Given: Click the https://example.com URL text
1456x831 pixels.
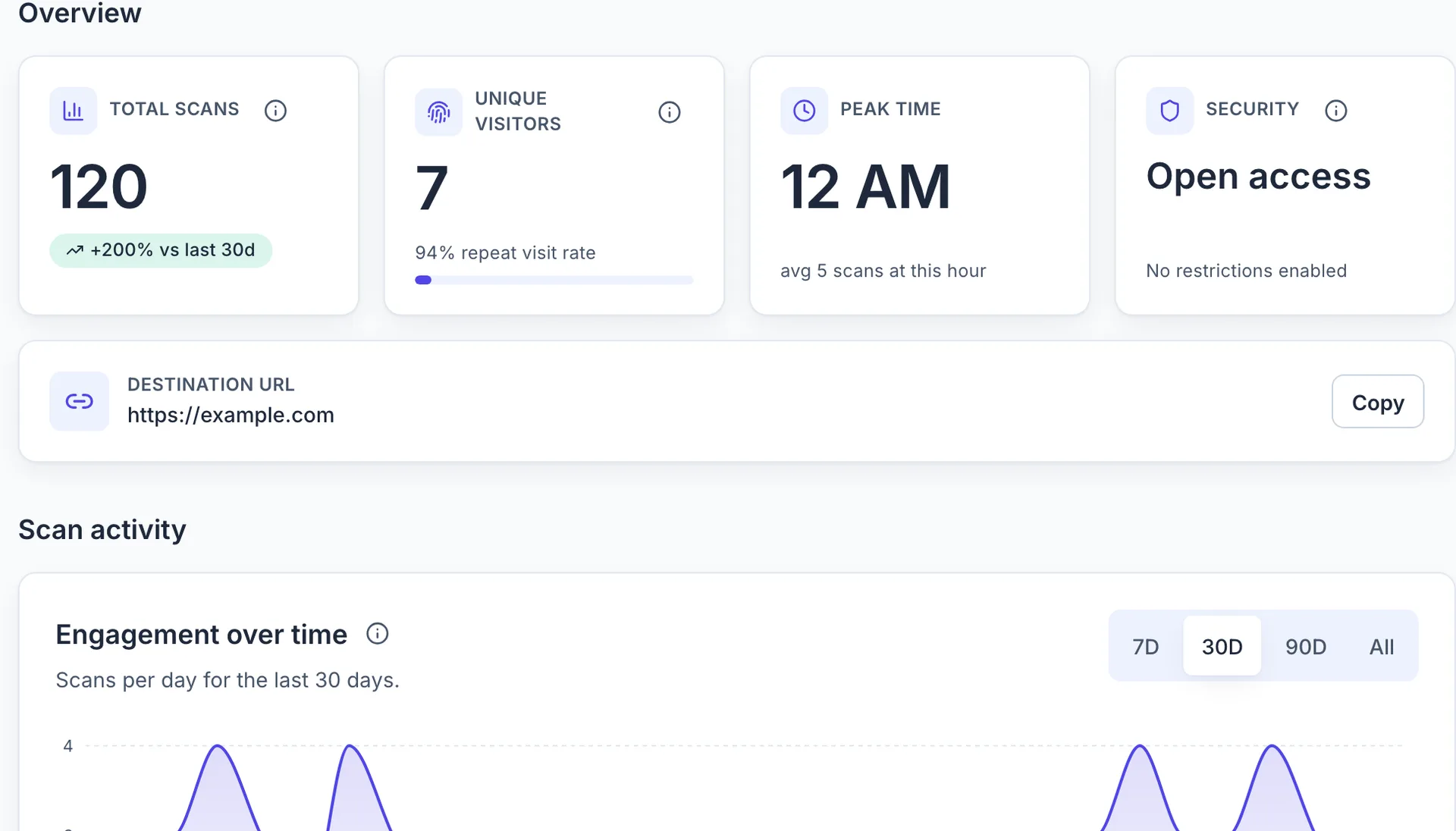Looking at the screenshot, I should coord(231,415).
